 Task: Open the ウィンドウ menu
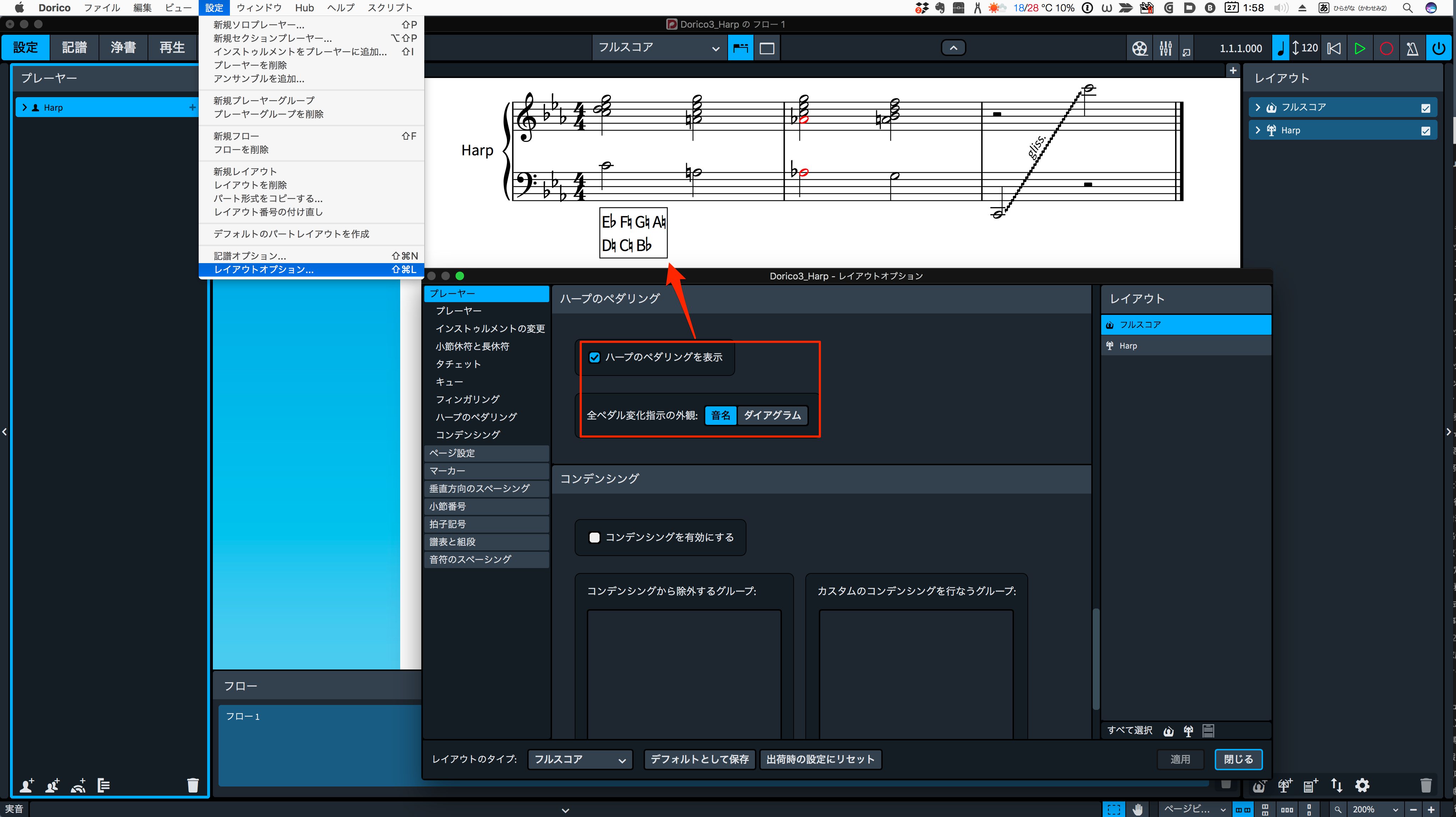(259, 7)
